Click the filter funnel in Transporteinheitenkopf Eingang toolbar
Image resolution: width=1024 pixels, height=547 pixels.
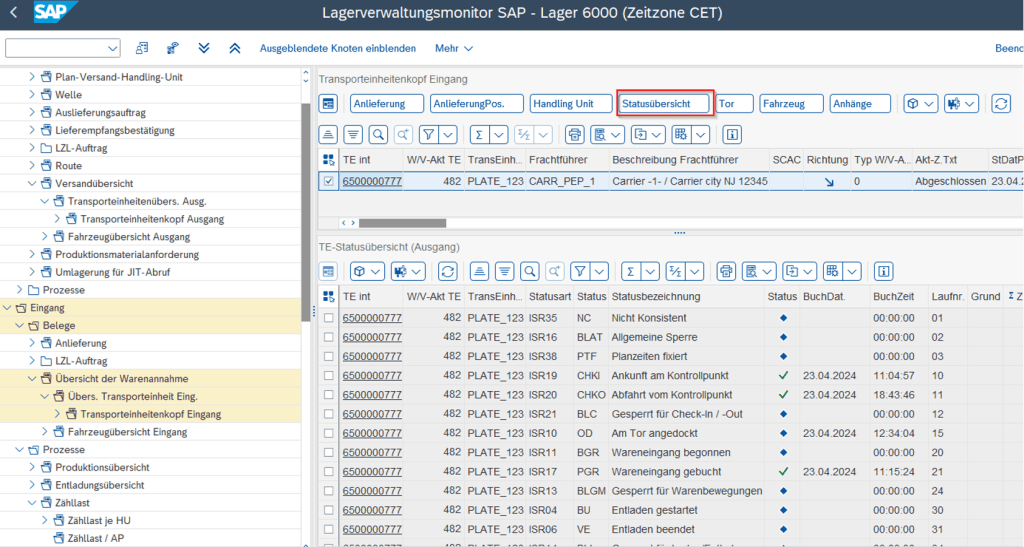click(x=428, y=135)
